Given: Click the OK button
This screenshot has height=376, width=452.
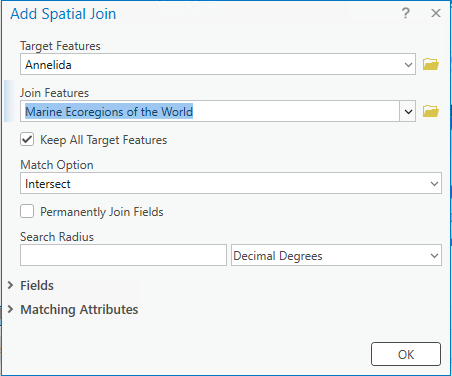Looking at the screenshot, I should click(406, 354).
